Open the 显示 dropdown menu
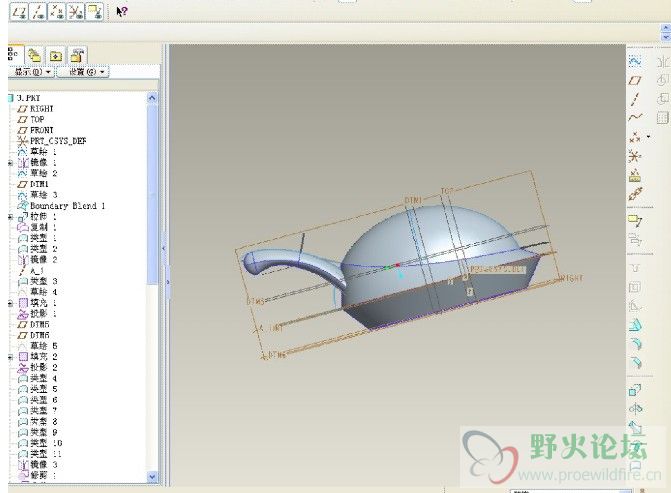This screenshot has height=493, width=671. click(x=32, y=72)
